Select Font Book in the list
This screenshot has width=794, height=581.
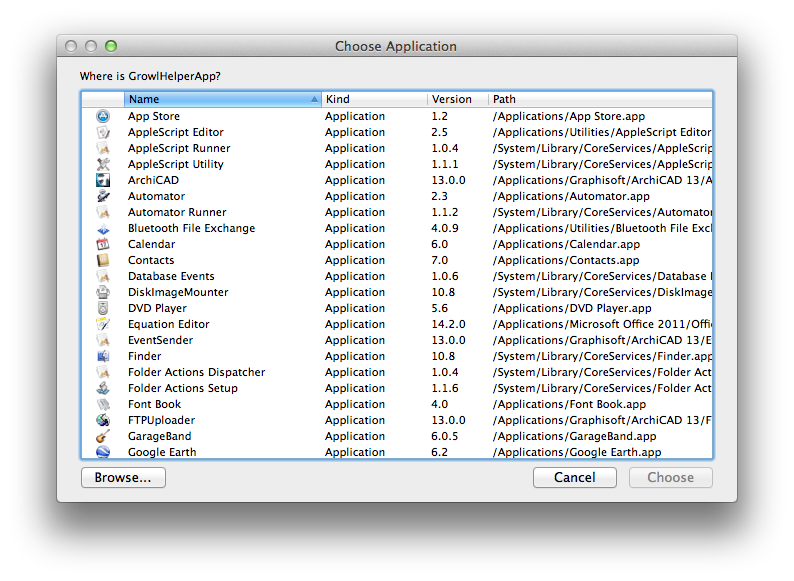pos(154,404)
